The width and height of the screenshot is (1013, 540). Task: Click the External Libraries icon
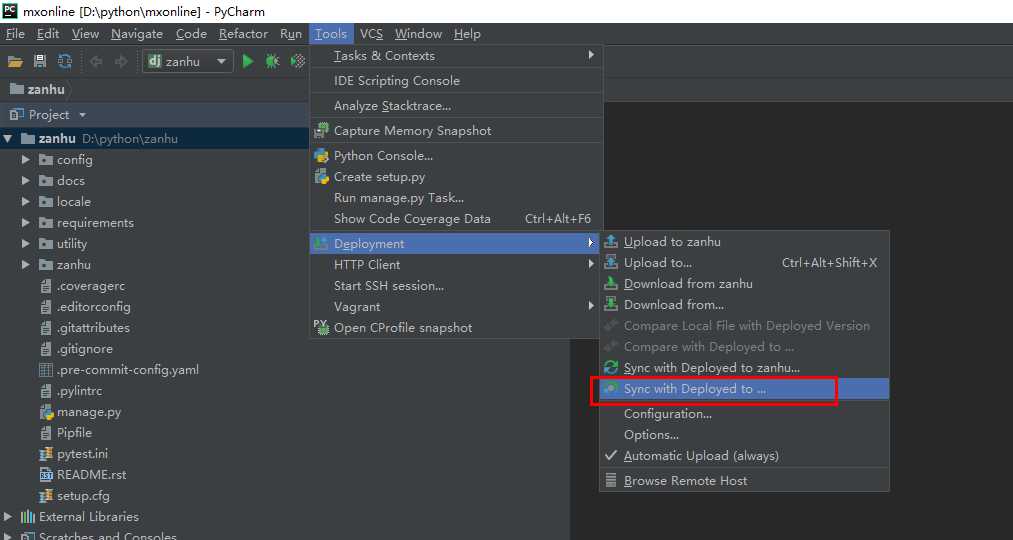(x=28, y=517)
